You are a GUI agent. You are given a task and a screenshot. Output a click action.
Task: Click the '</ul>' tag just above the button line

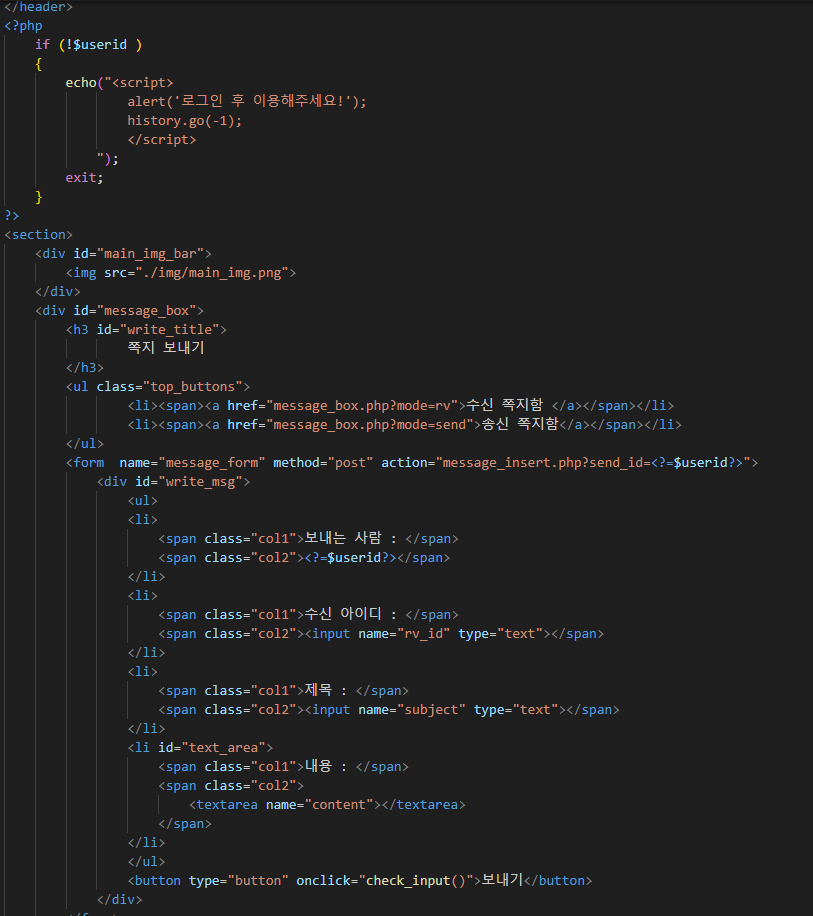[147, 861]
